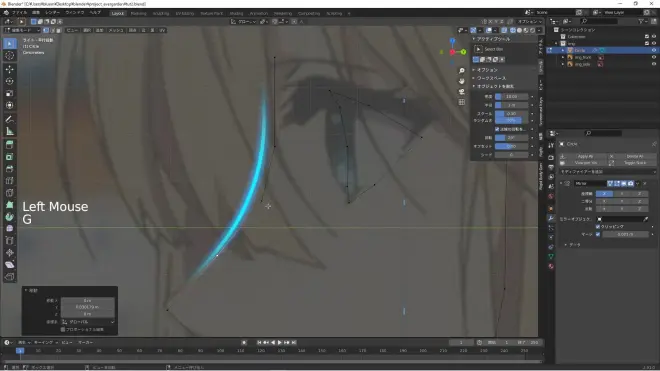Screen dimensions: 660x371
Task: Jump to the timeline end frame
Action: [x=294, y=342]
